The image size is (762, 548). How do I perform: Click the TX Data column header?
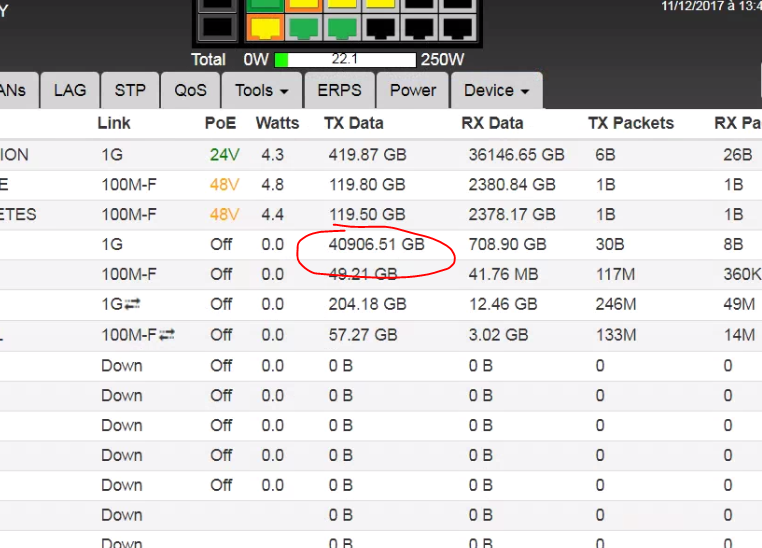[353, 123]
